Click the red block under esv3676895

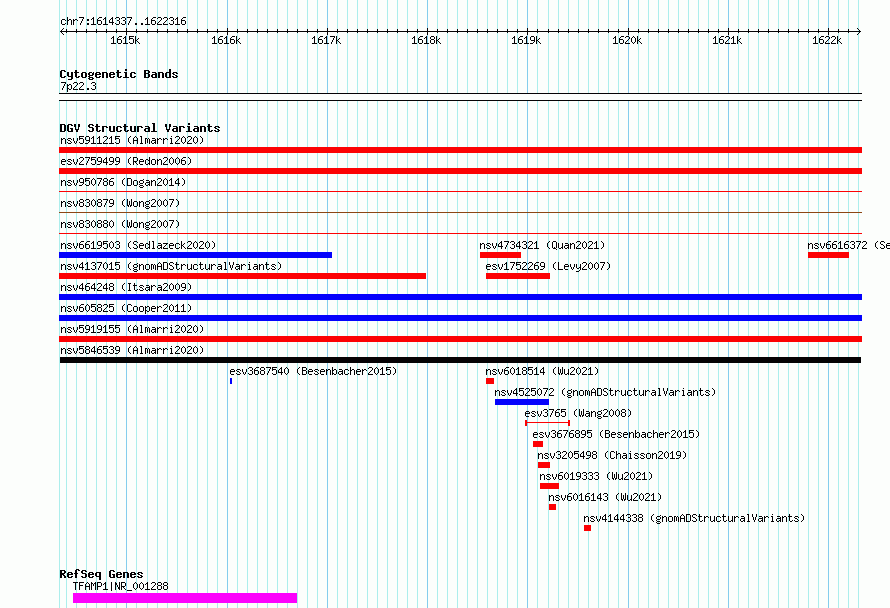(538, 444)
